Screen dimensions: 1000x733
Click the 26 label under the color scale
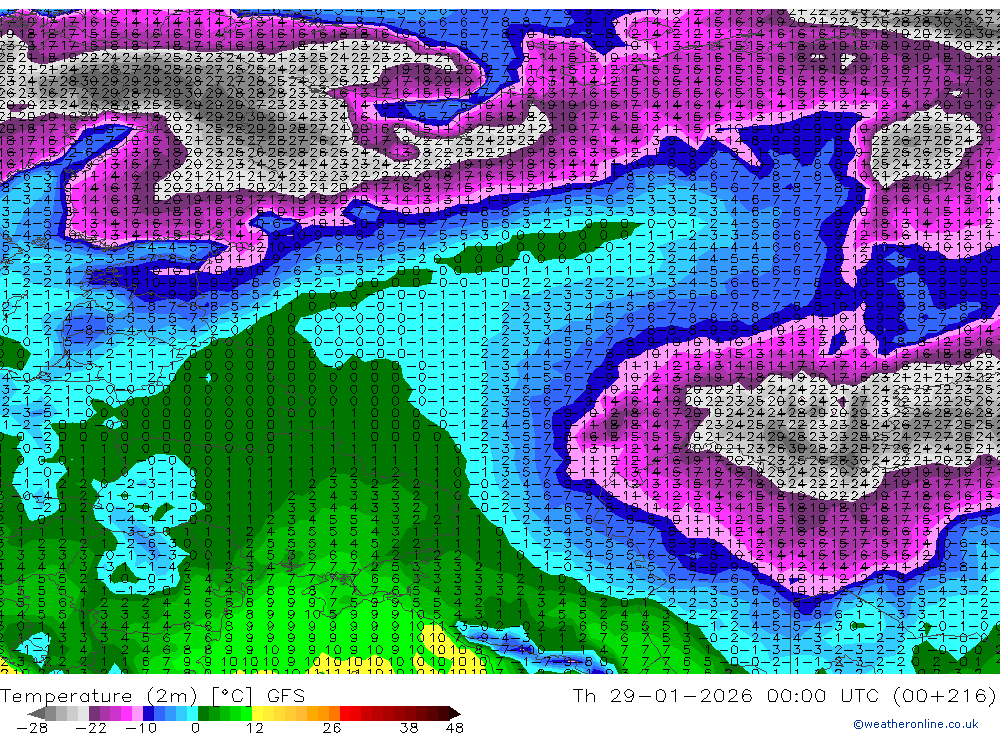point(332,727)
